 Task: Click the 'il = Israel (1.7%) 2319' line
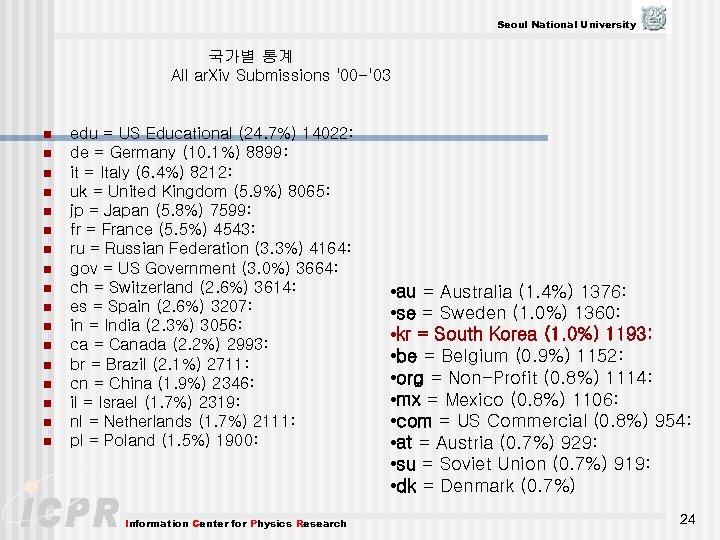pyautogui.click(x=155, y=402)
